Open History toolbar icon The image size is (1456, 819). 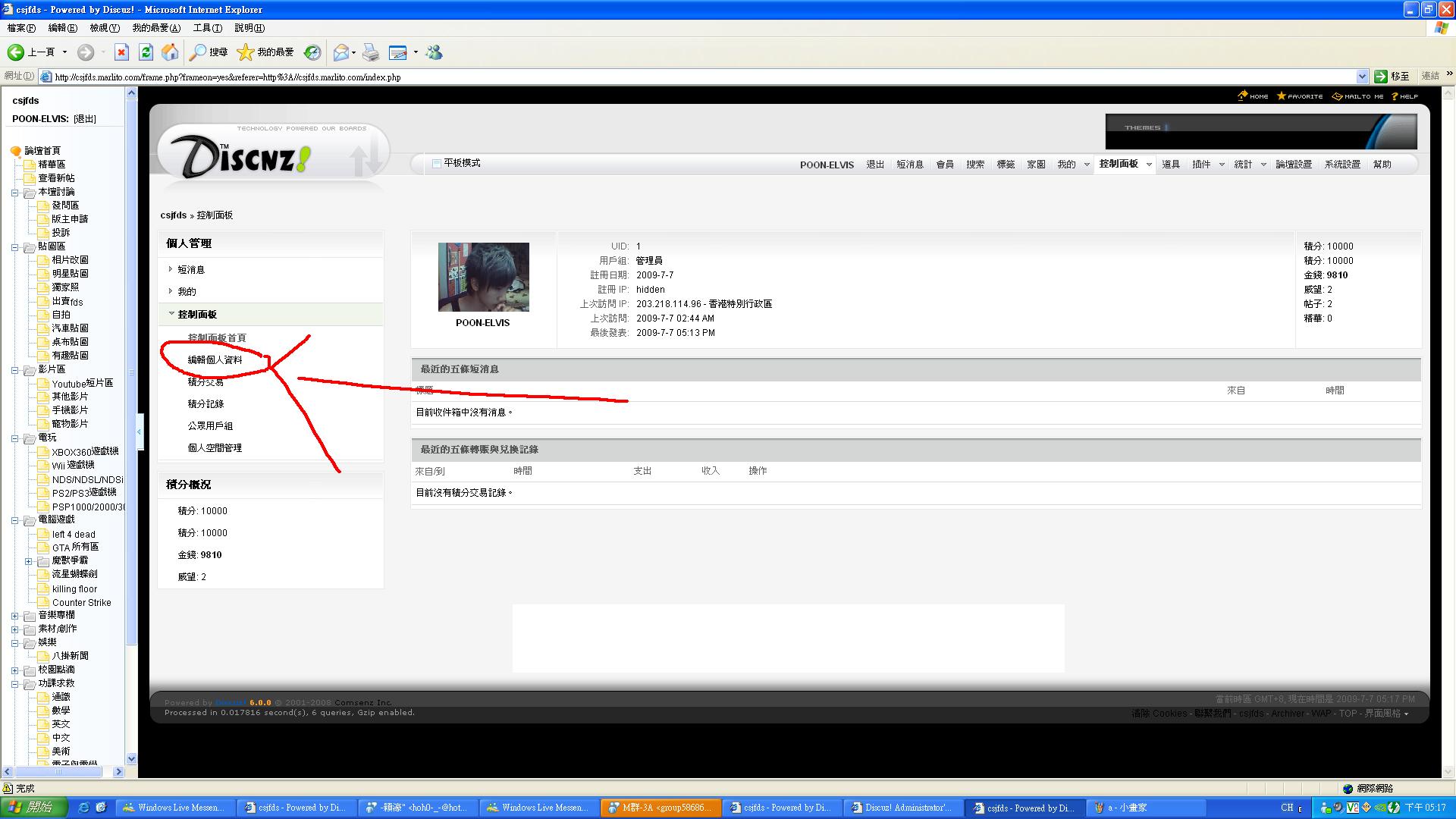click(x=312, y=52)
